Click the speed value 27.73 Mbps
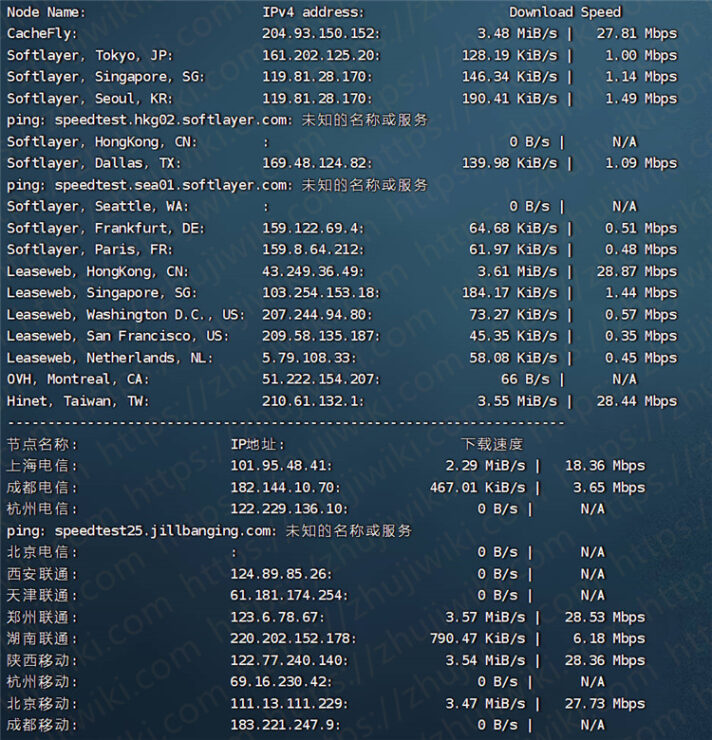This screenshot has width=712, height=740. [x=605, y=704]
